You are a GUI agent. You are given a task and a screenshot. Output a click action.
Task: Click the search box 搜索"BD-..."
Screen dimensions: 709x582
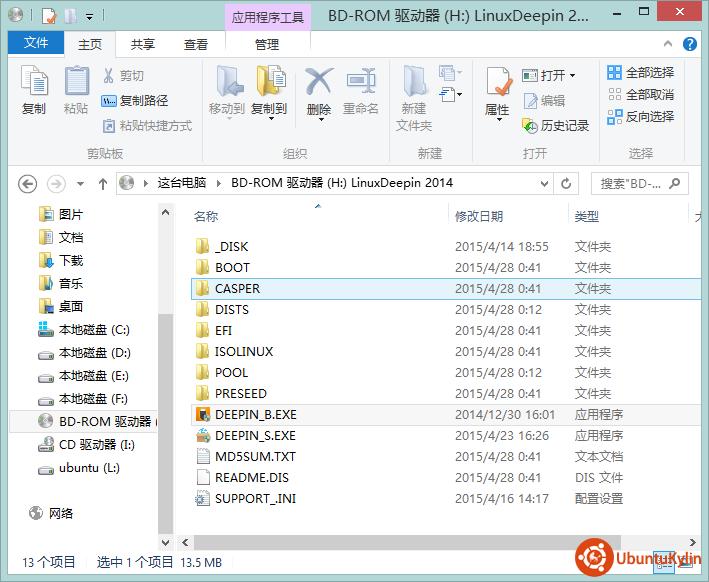(639, 184)
